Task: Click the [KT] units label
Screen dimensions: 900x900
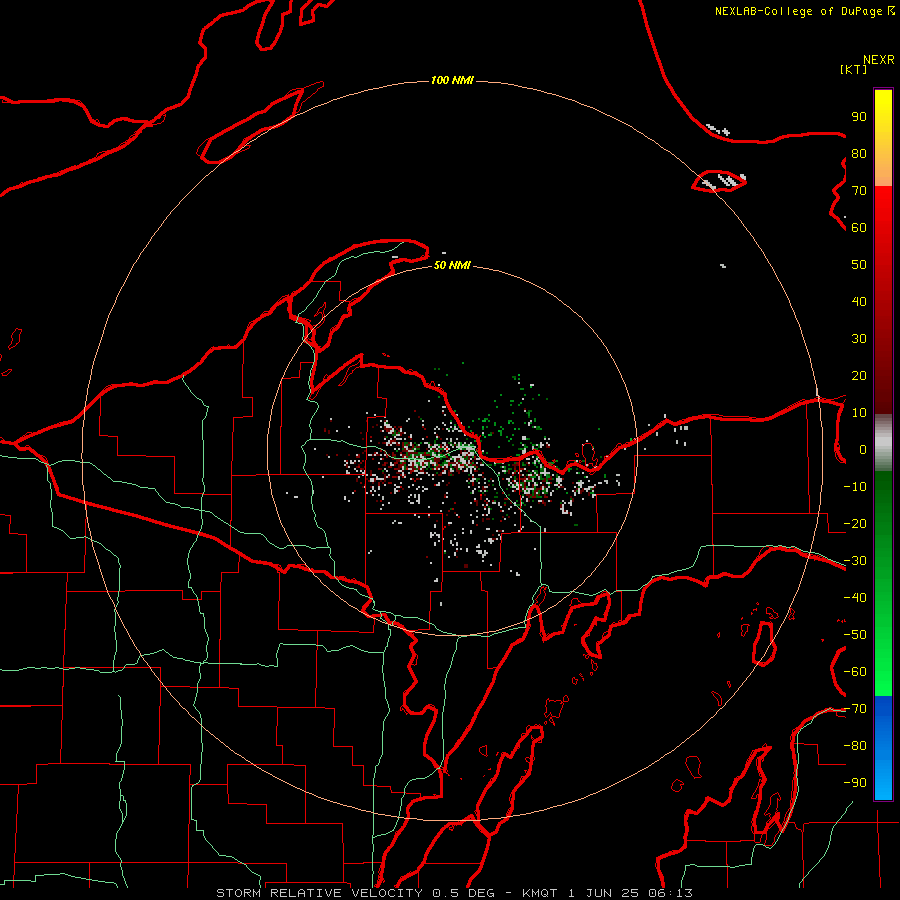Action: pos(853,69)
